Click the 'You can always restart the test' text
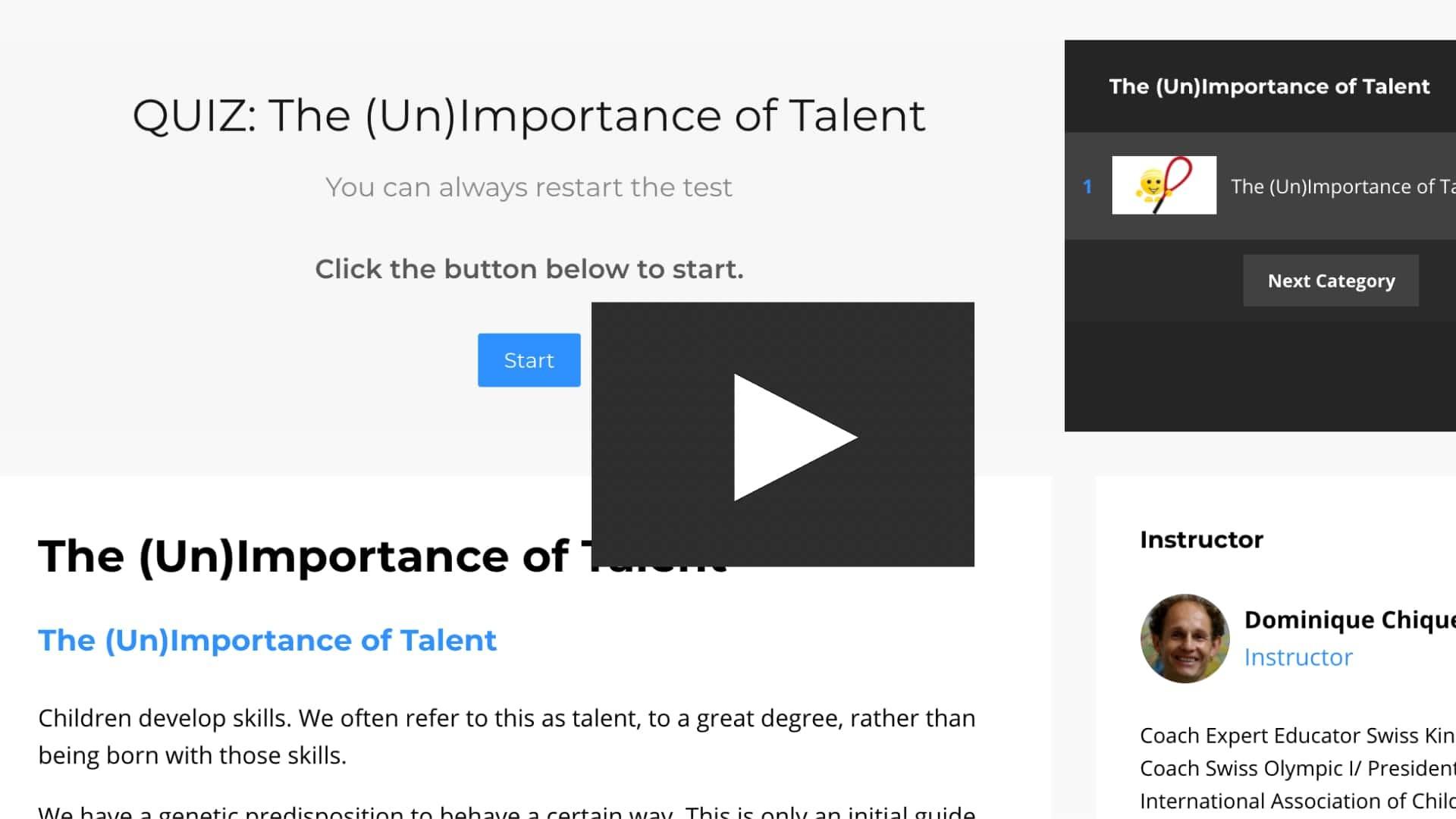Image resolution: width=1456 pixels, height=819 pixels. click(x=529, y=187)
